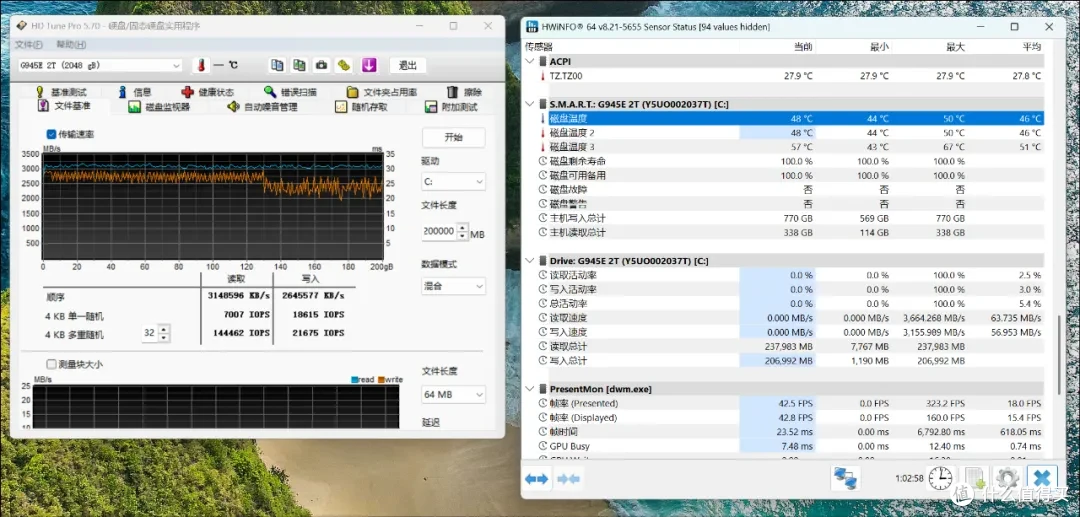
Task: Switch to the 信息 tab
Action: click(135, 92)
